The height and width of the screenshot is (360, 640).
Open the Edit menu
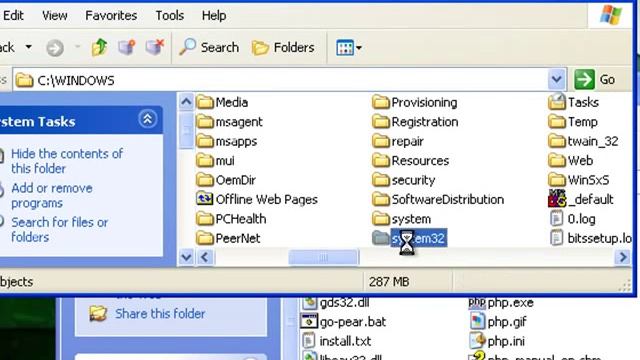pyautogui.click(x=13, y=16)
